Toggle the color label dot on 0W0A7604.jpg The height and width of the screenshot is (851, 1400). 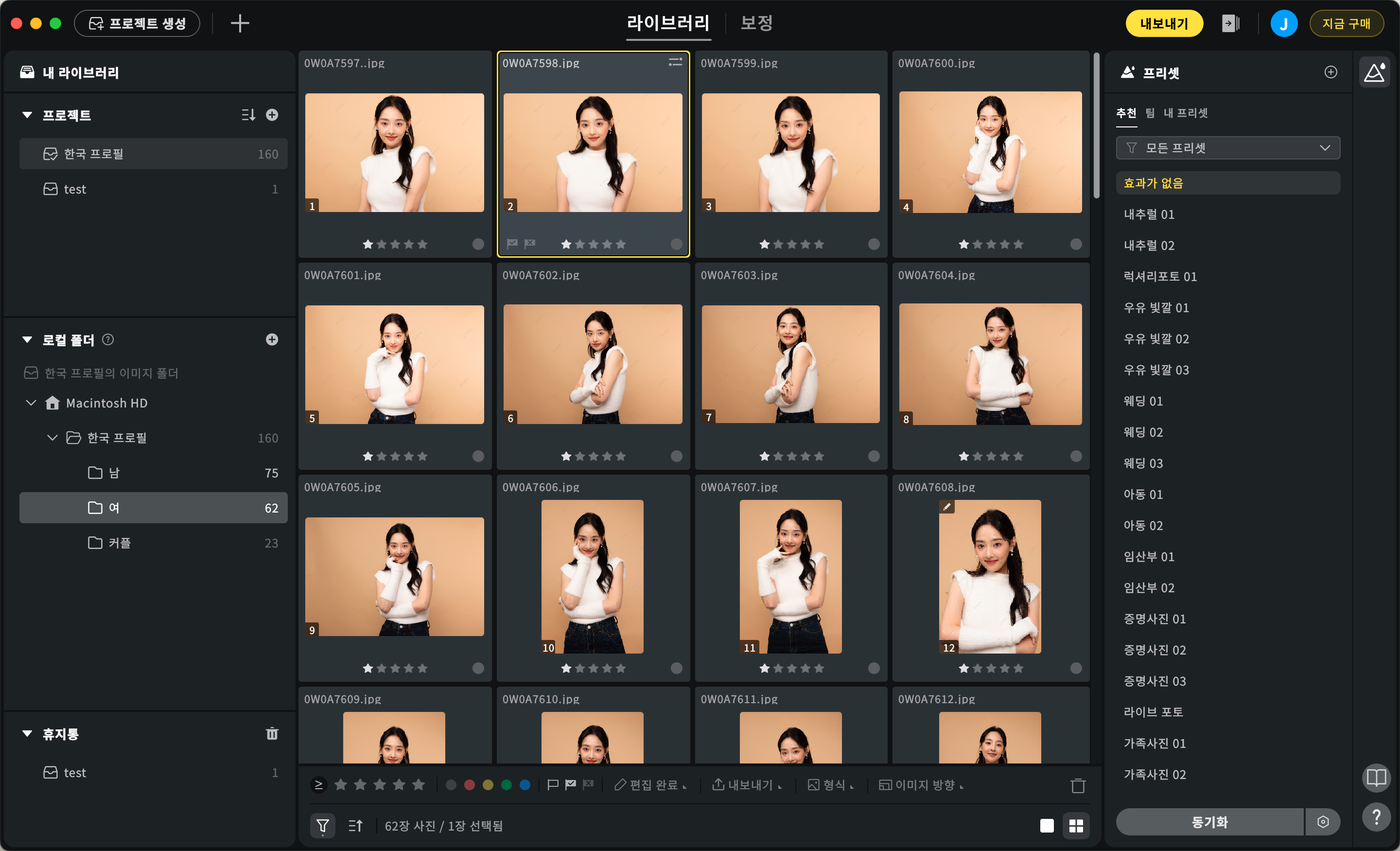click(1076, 456)
